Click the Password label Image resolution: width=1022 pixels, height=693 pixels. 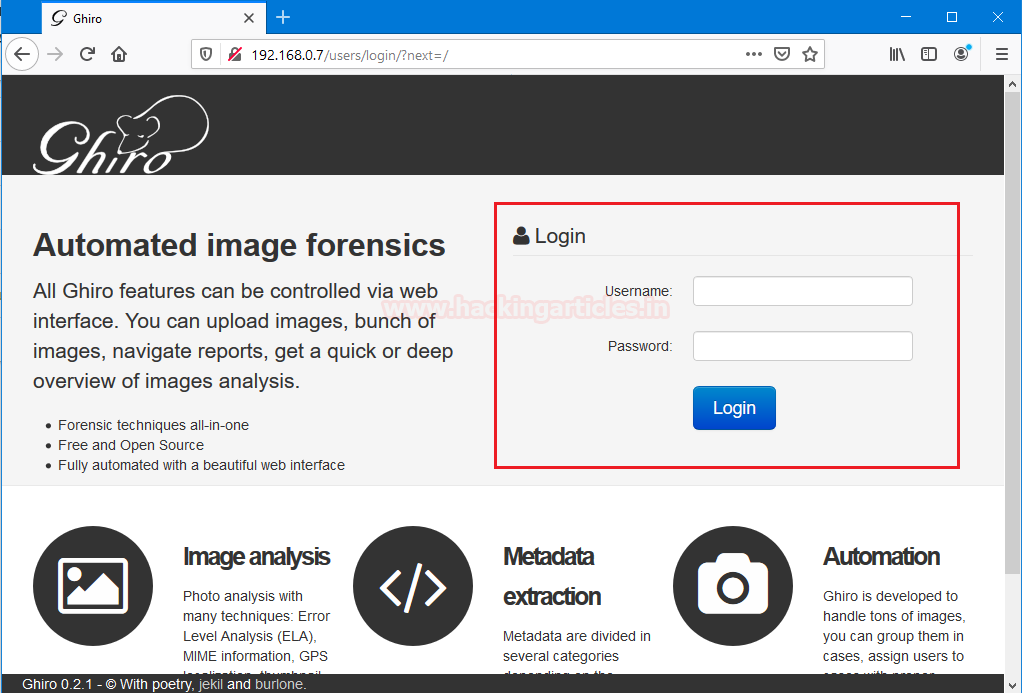click(x=640, y=346)
